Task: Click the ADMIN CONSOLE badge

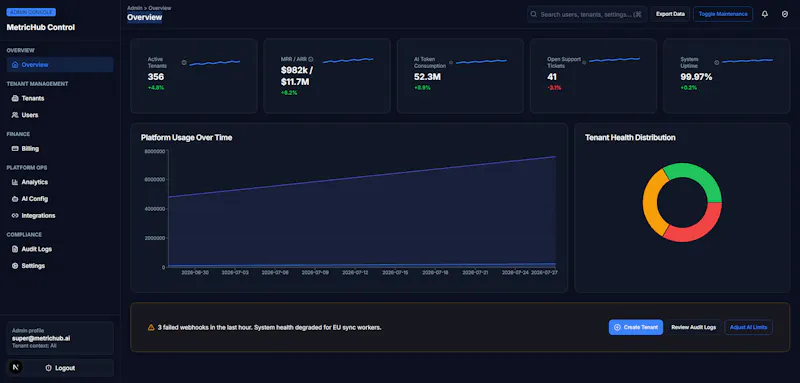Action: (32, 12)
